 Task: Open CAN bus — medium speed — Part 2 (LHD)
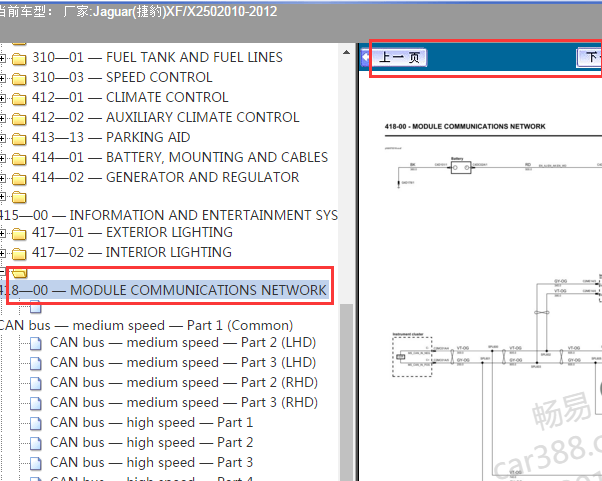point(183,342)
